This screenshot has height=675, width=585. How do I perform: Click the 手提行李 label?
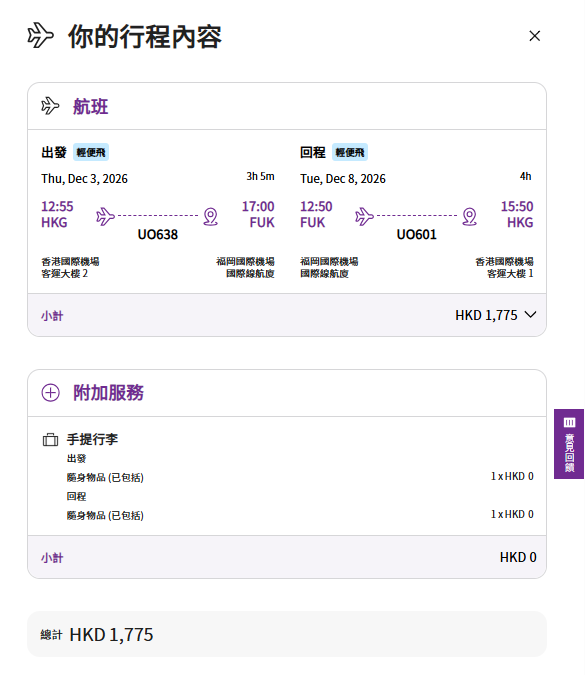coord(92,439)
